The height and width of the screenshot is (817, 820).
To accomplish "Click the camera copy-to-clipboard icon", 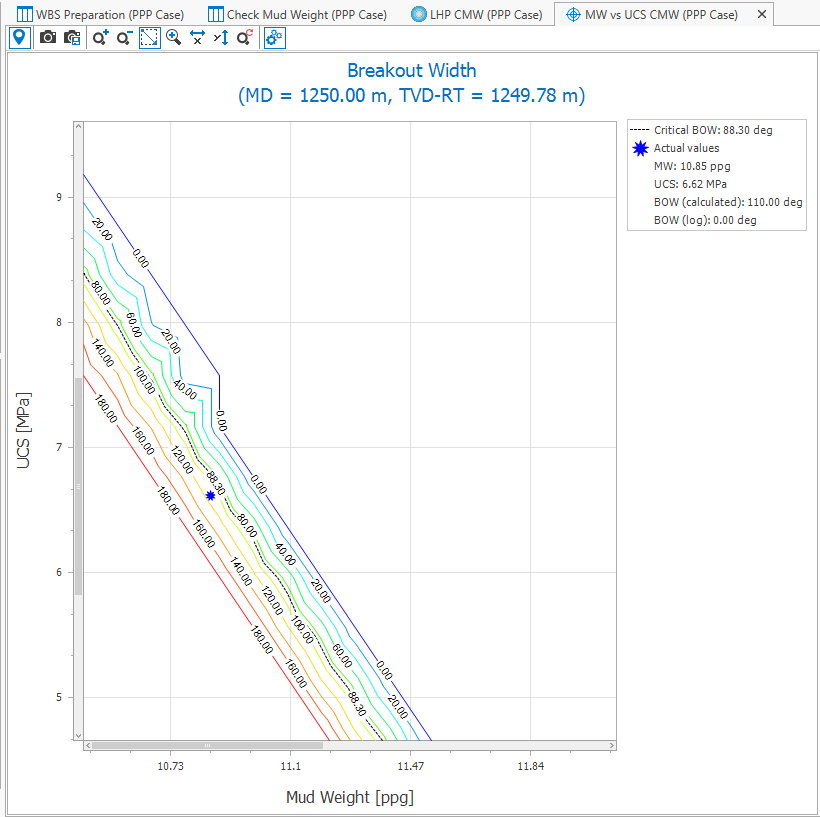I will (x=72, y=38).
